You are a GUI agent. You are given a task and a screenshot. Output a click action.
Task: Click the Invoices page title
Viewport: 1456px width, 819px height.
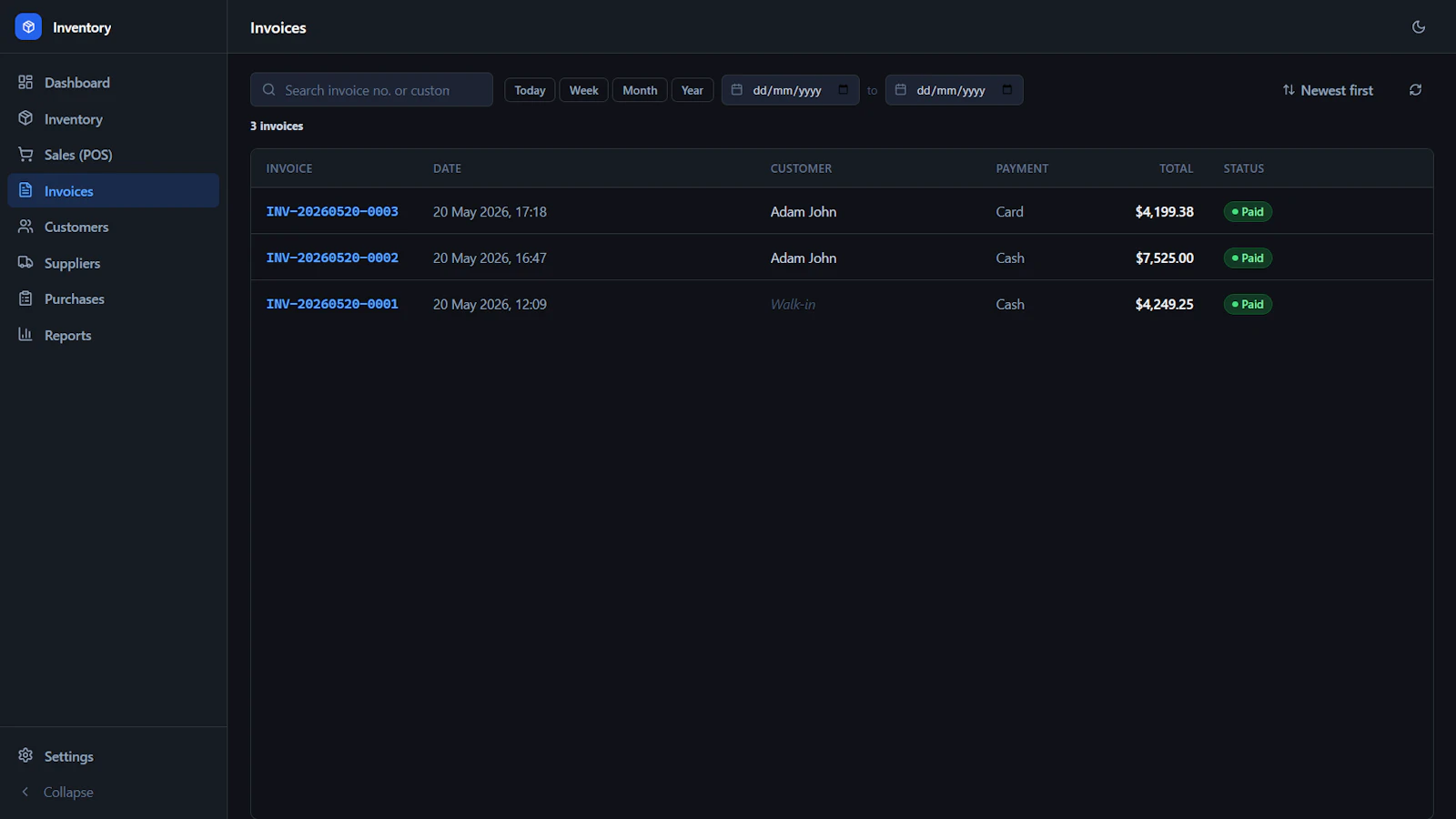point(278,27)
